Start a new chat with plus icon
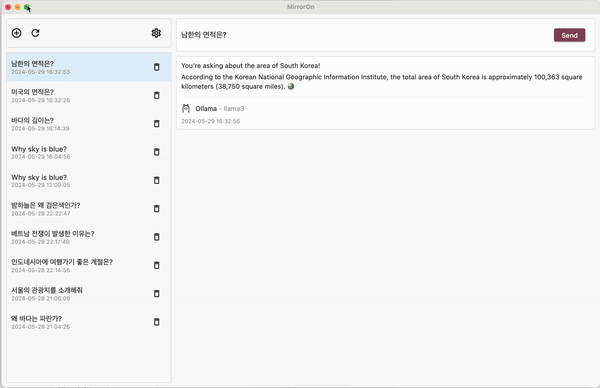Viewport: 600px width, 388px height. (16, 33)
